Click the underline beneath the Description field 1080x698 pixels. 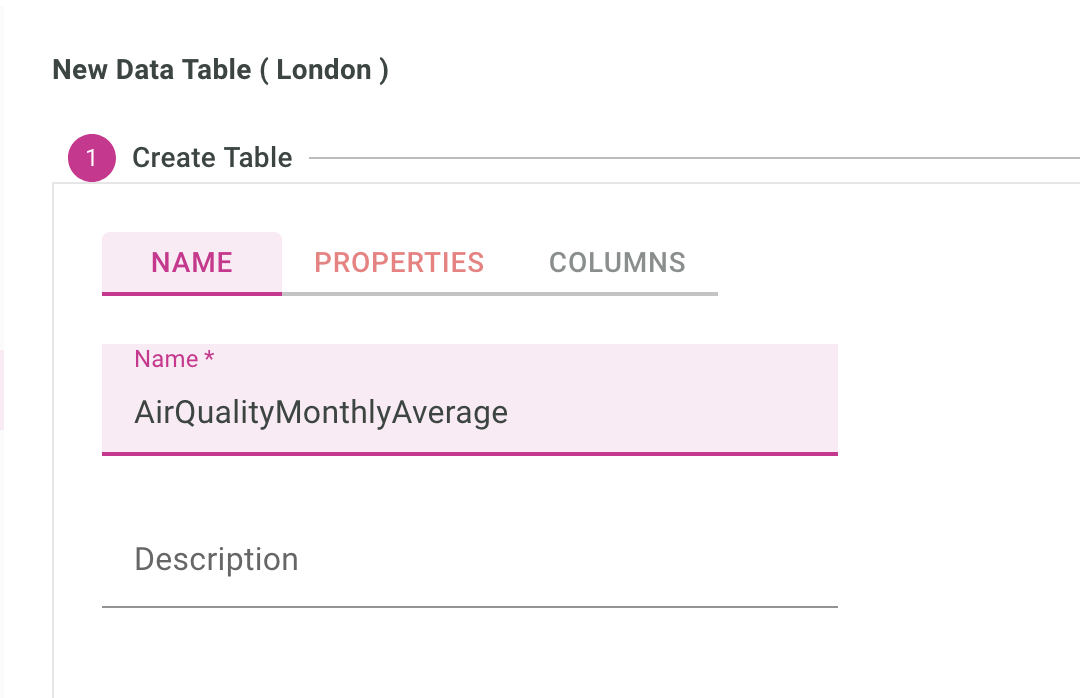click(x=470, y=604)
